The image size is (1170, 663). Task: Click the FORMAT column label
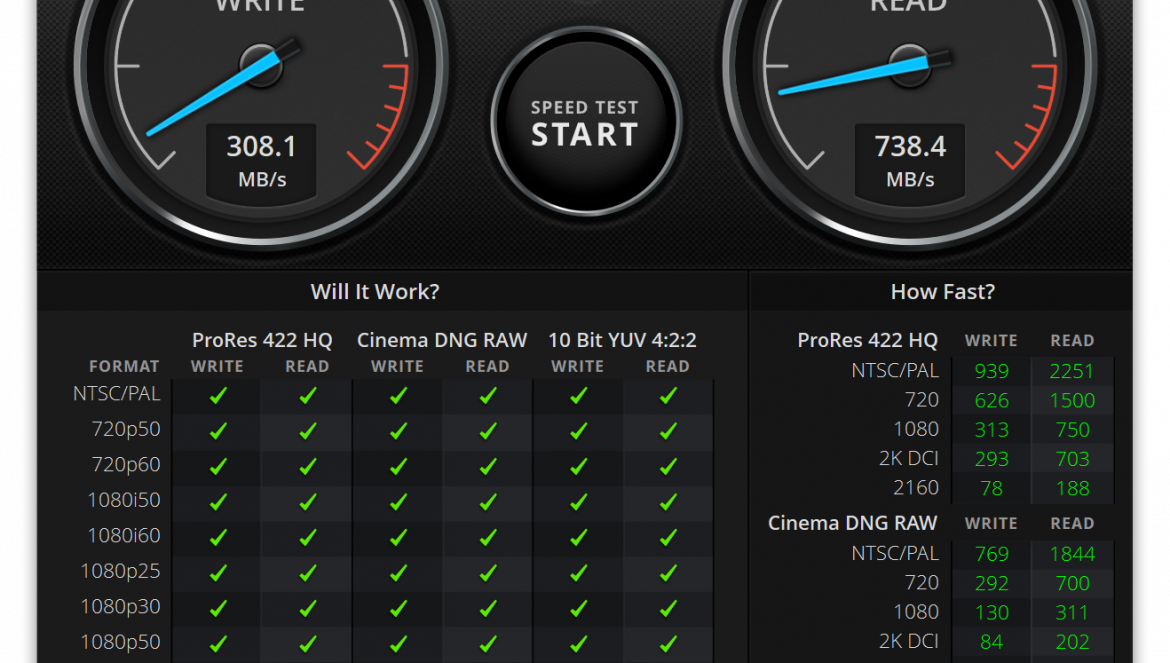tap(124, 366)
